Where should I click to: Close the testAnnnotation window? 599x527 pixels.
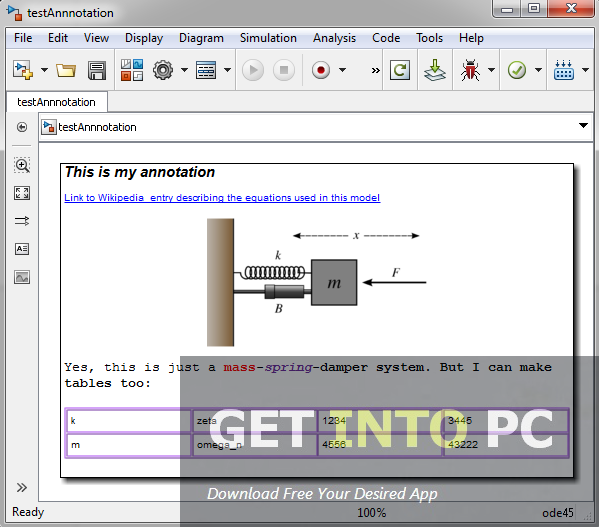click(x=571, y=8)
